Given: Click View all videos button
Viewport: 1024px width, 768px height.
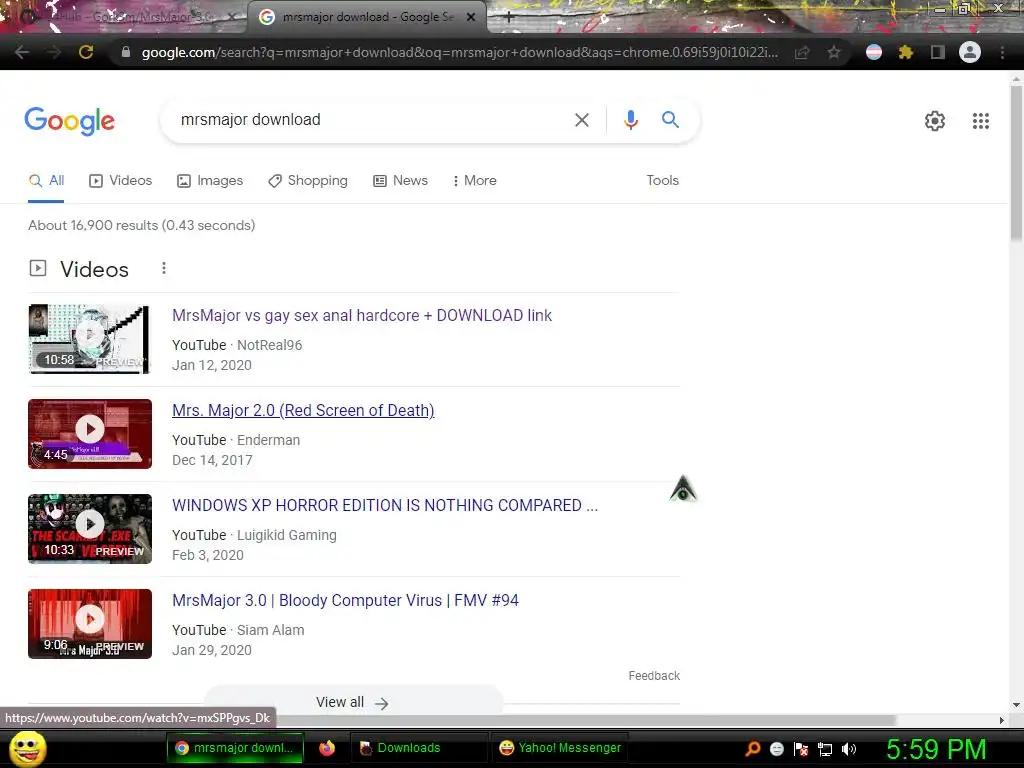Looking at the screenshot, I should pyautogui.click(x=353, y=701).
